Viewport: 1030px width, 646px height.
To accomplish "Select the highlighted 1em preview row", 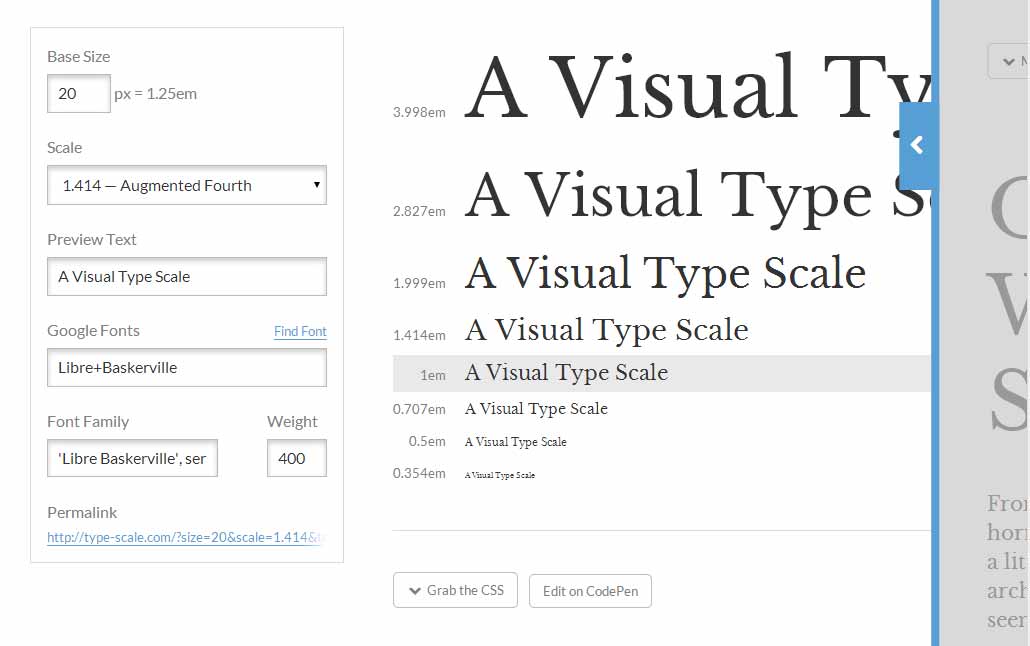I will click(x=566, y=372).
